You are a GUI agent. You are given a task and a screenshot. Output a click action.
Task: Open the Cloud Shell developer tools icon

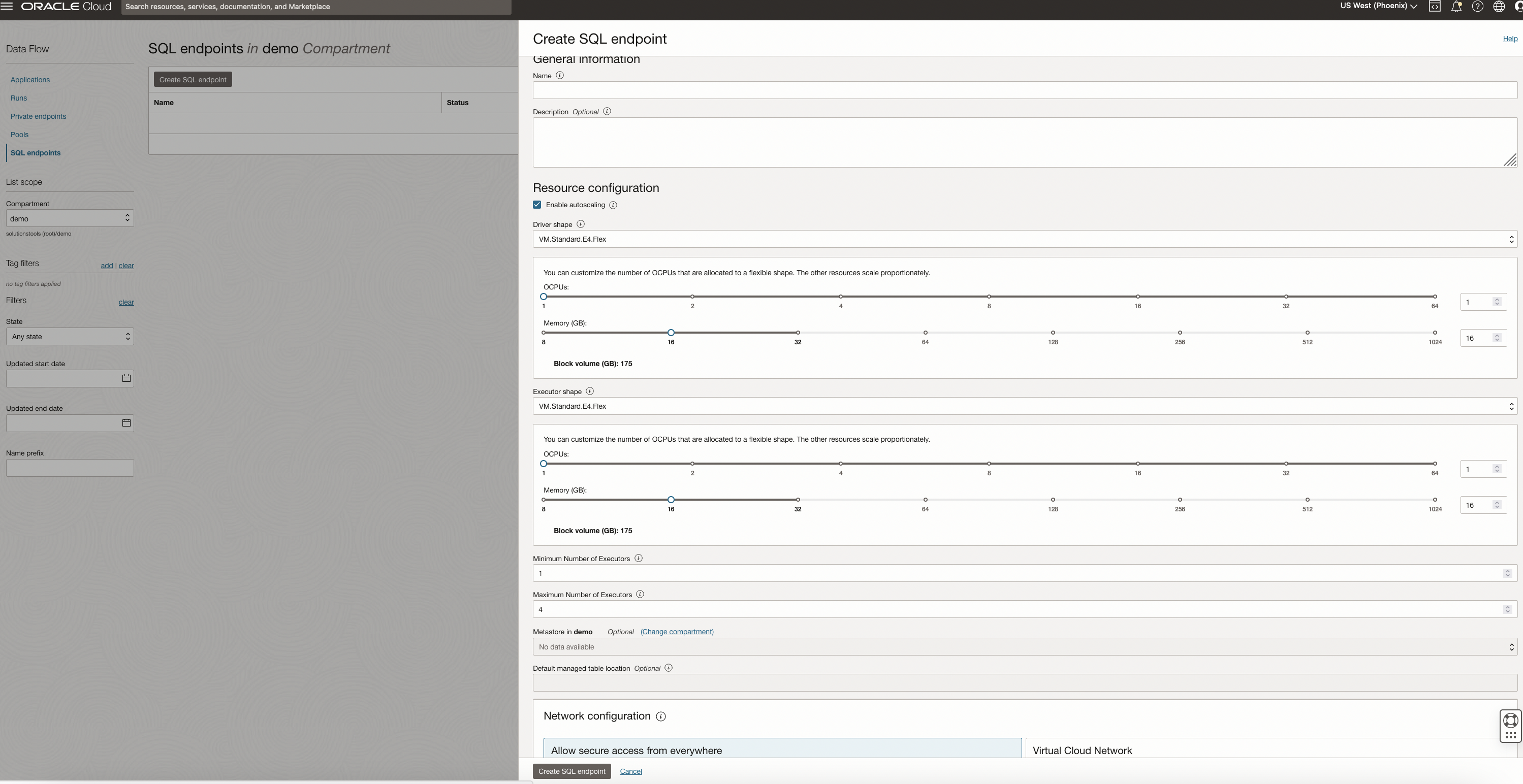tap(1434, 7)
